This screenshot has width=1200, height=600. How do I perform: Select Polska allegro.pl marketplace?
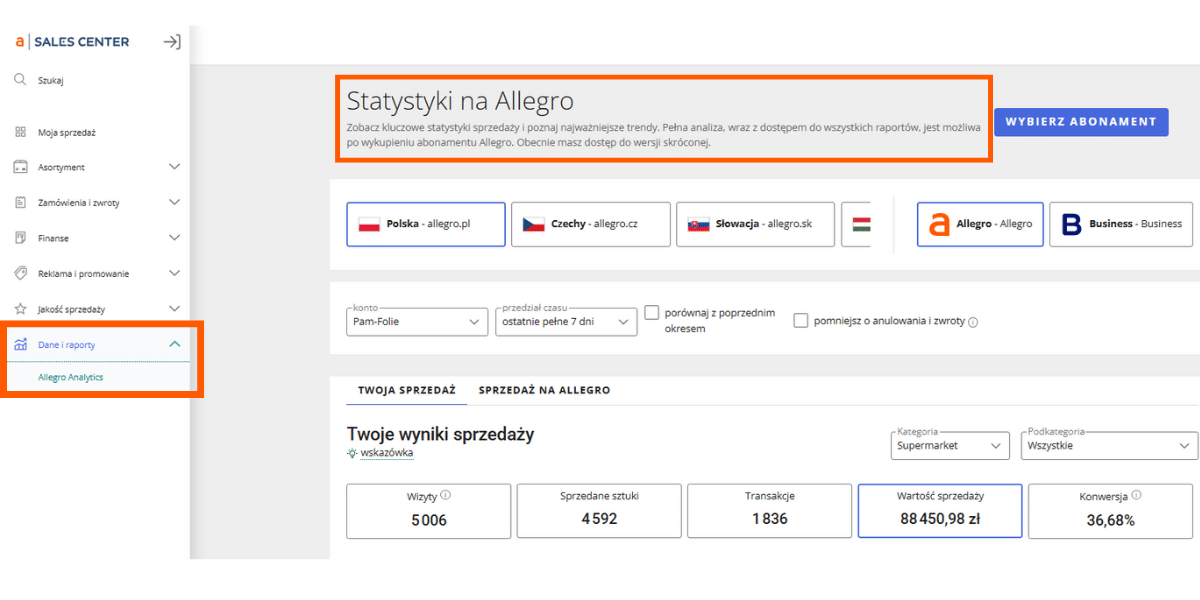[425, 224]
